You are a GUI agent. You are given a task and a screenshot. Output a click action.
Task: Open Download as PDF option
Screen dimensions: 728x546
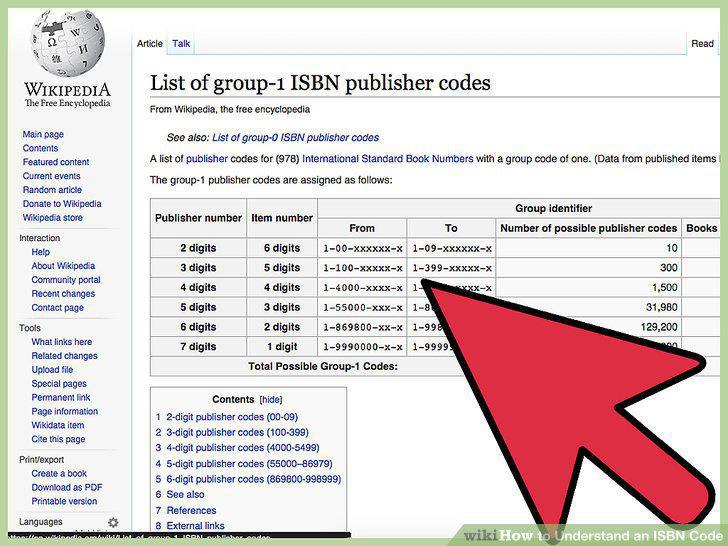(67, 488)
